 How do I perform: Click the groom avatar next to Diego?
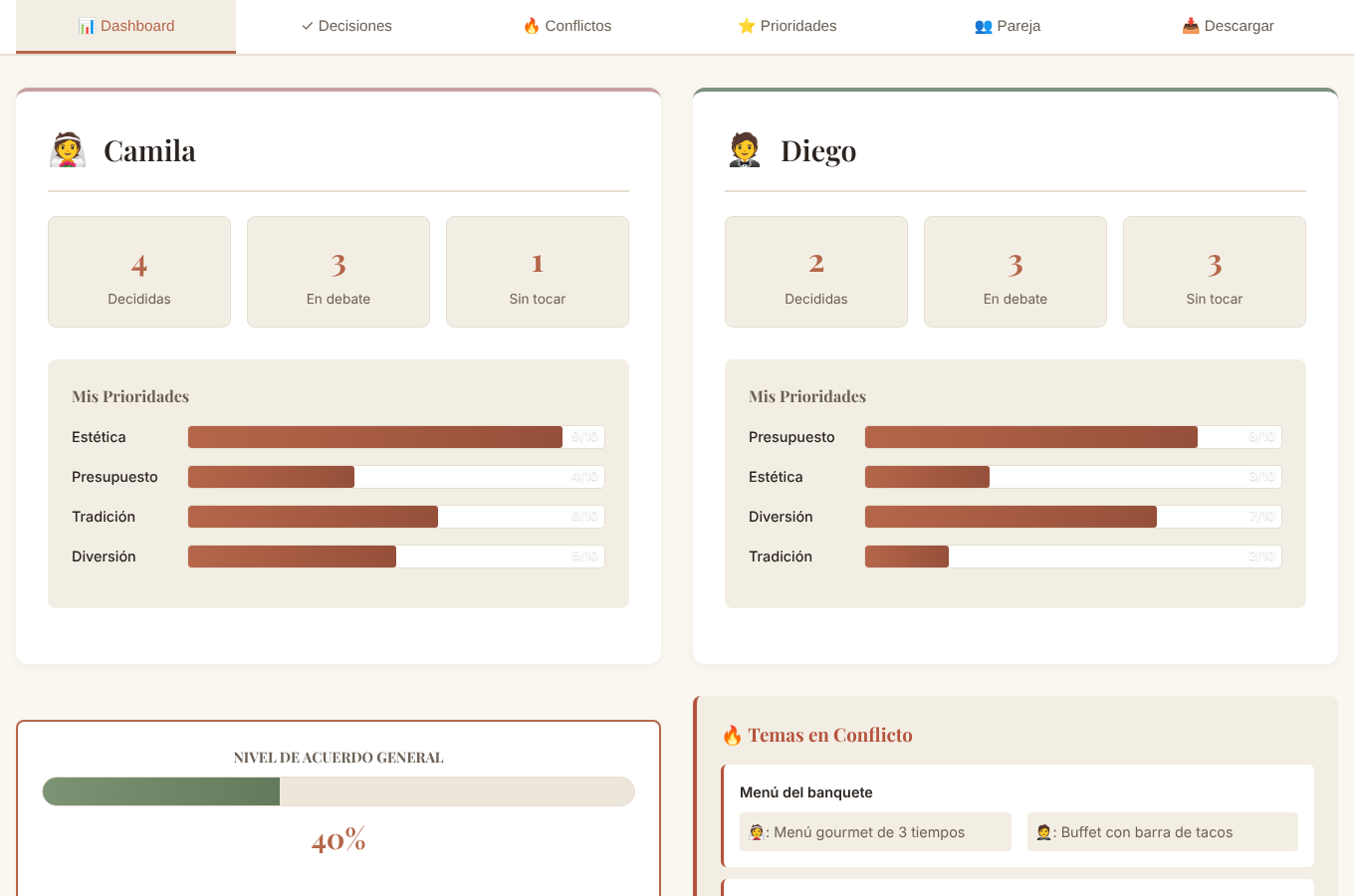[745, 150]
